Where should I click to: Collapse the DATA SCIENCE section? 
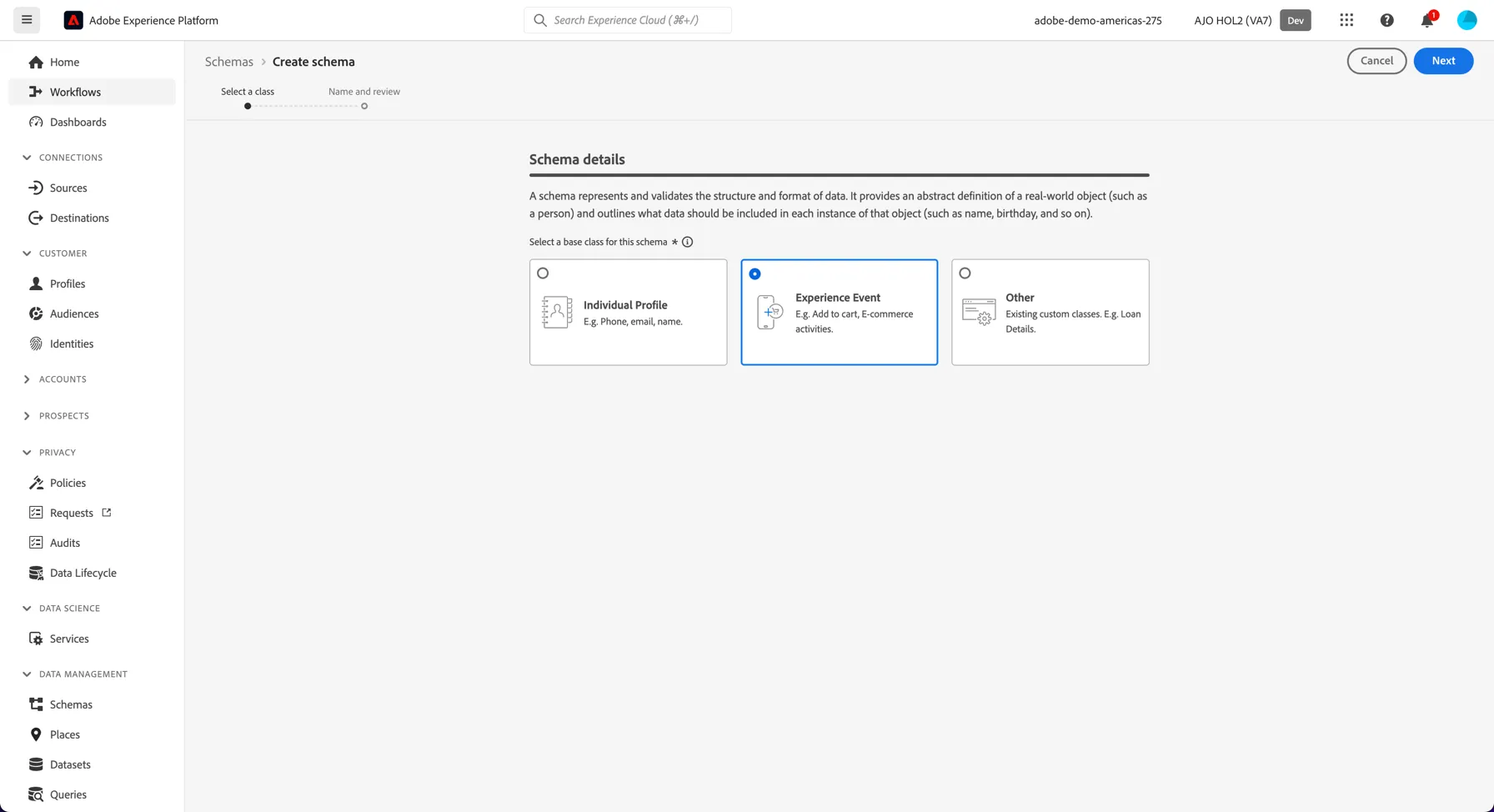pyautogui.click(x=27, y=609)
